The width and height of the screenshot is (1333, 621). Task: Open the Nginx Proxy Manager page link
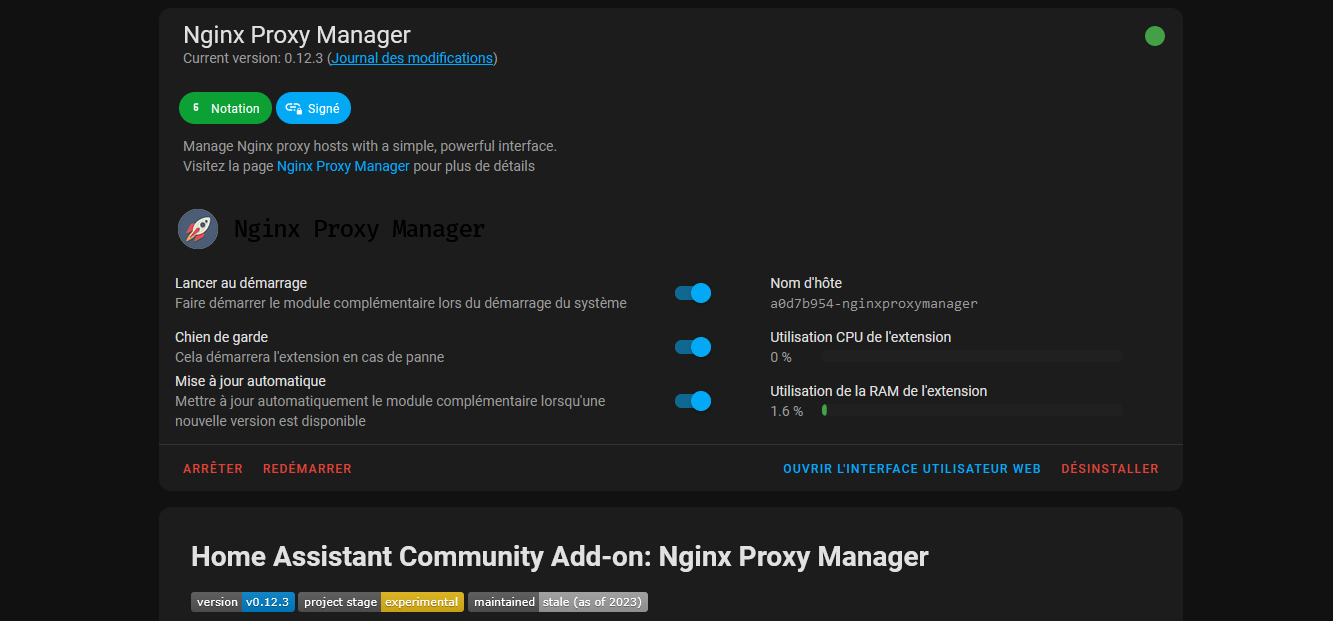pyautogui.click(x=343, y=166)
